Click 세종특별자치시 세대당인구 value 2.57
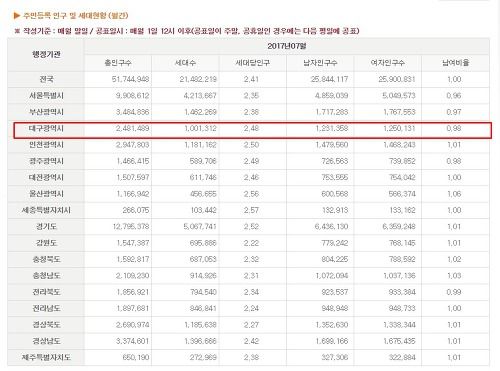The image size is (500, 371). (x=251, y=210)
